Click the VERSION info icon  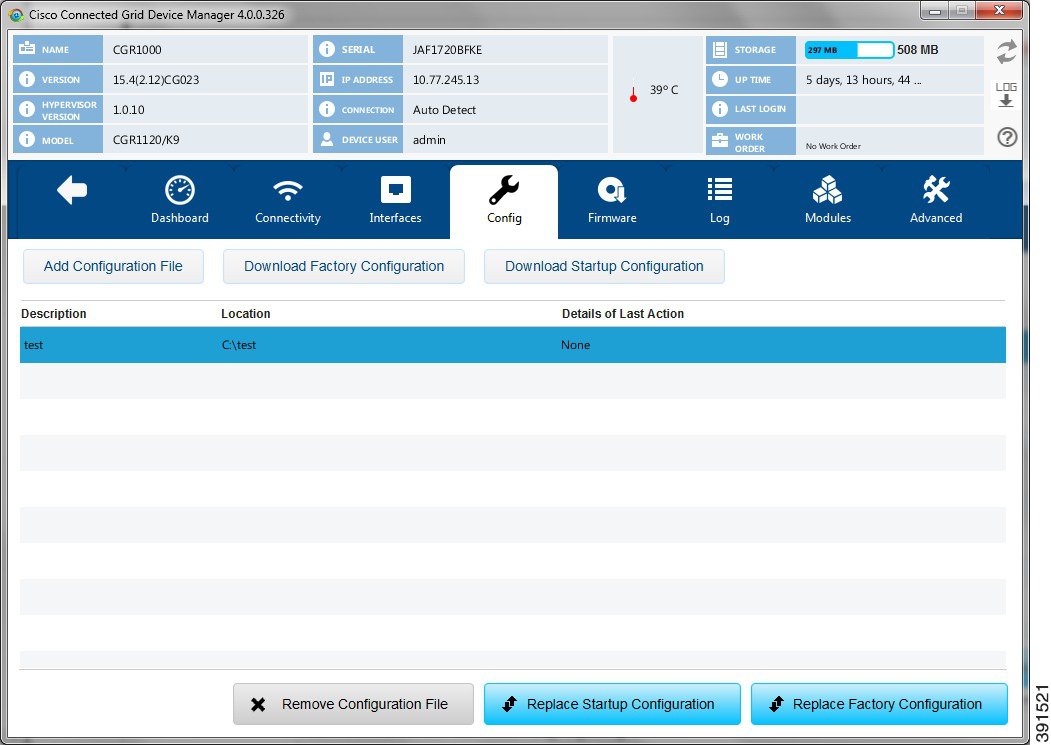click(x=27, y=79)
